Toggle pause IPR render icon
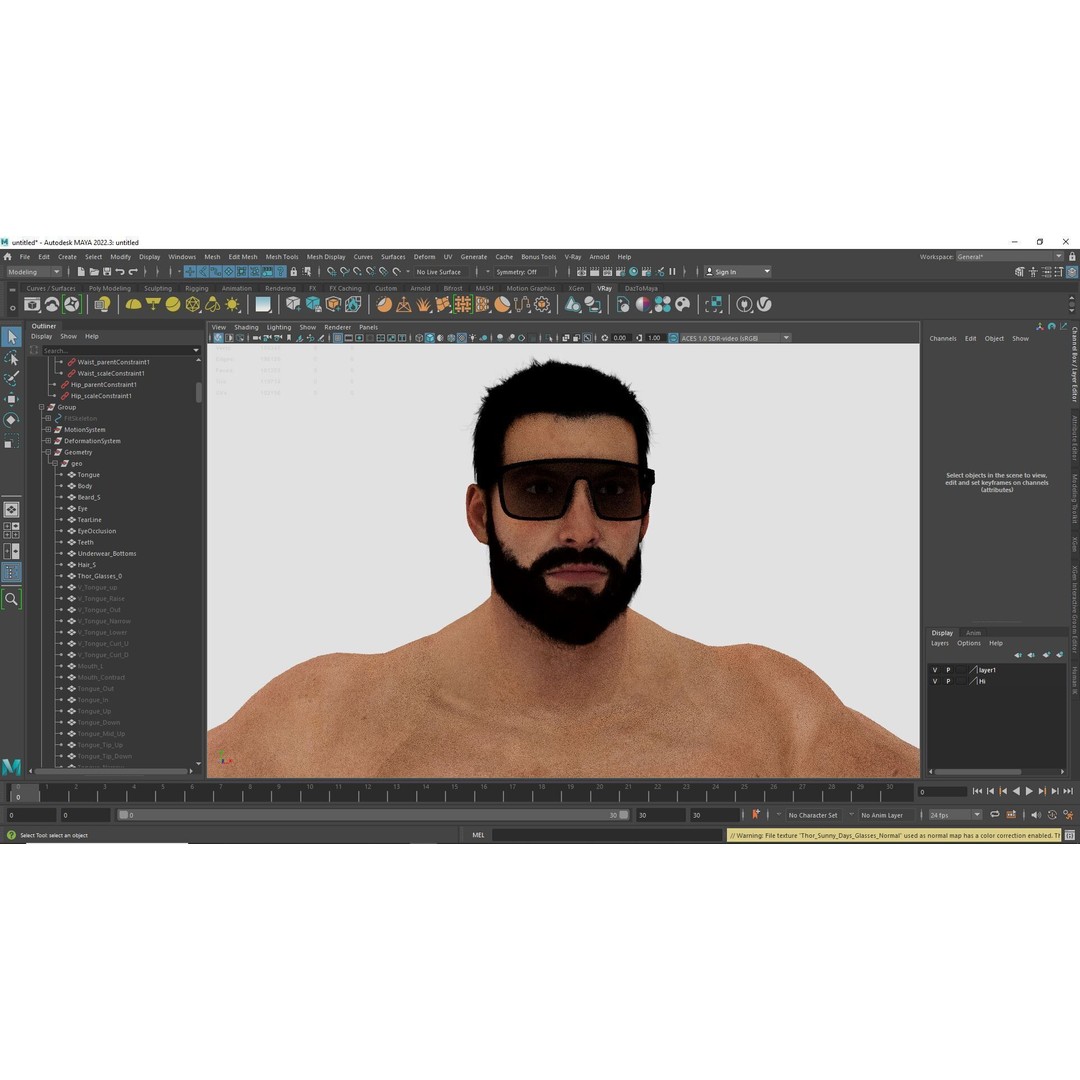 [x=672, y=271]
